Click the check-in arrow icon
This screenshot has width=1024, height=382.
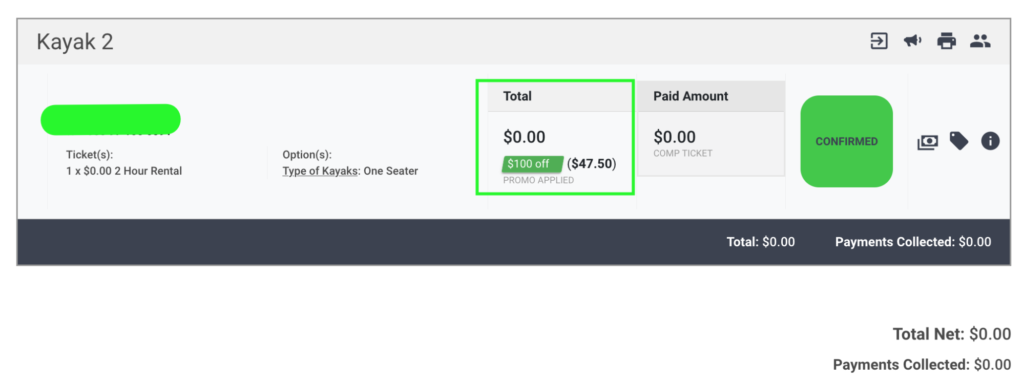879,42
